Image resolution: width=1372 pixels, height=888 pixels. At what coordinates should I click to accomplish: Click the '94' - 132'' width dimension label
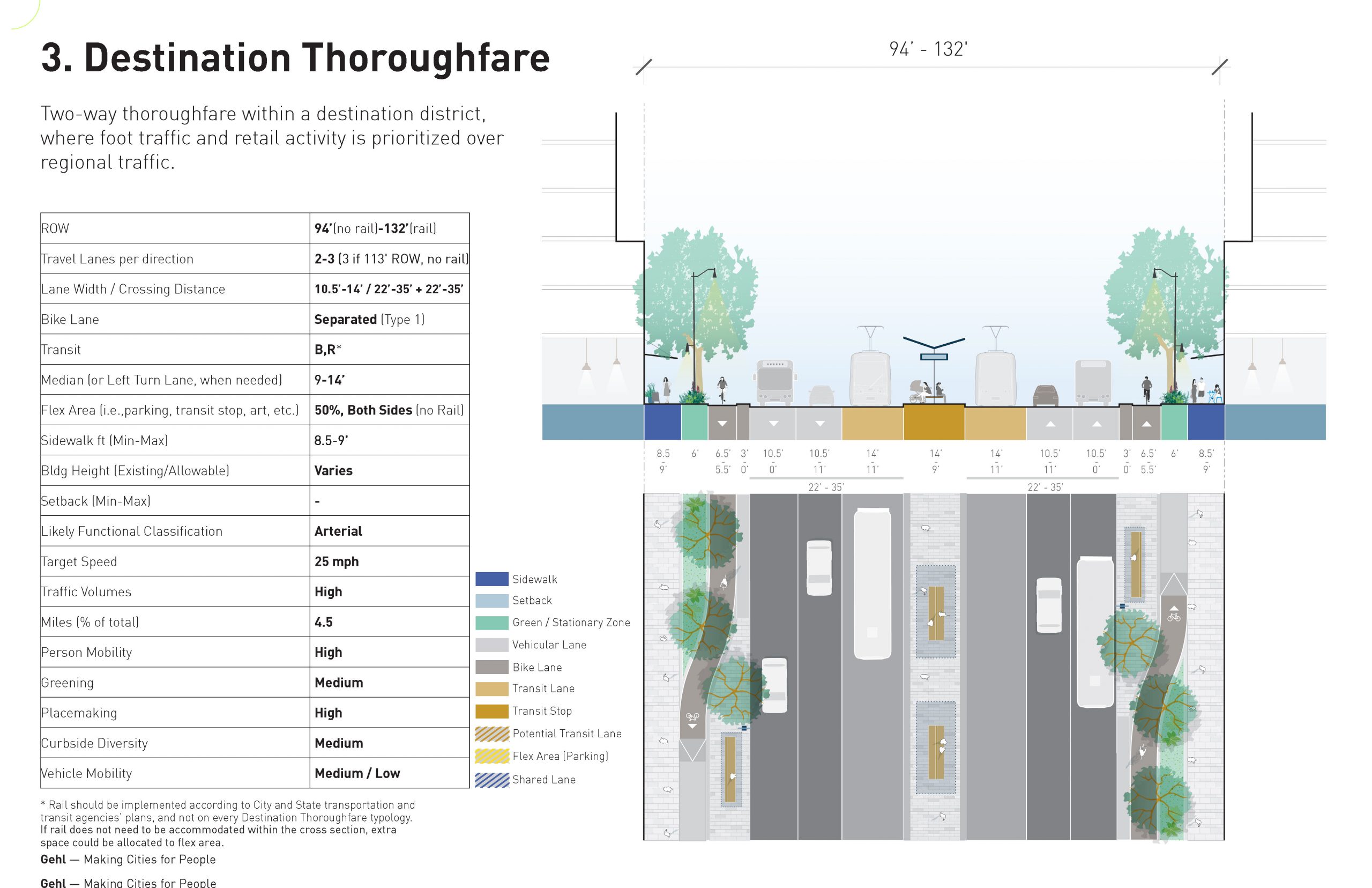click(x=928, y=49)
